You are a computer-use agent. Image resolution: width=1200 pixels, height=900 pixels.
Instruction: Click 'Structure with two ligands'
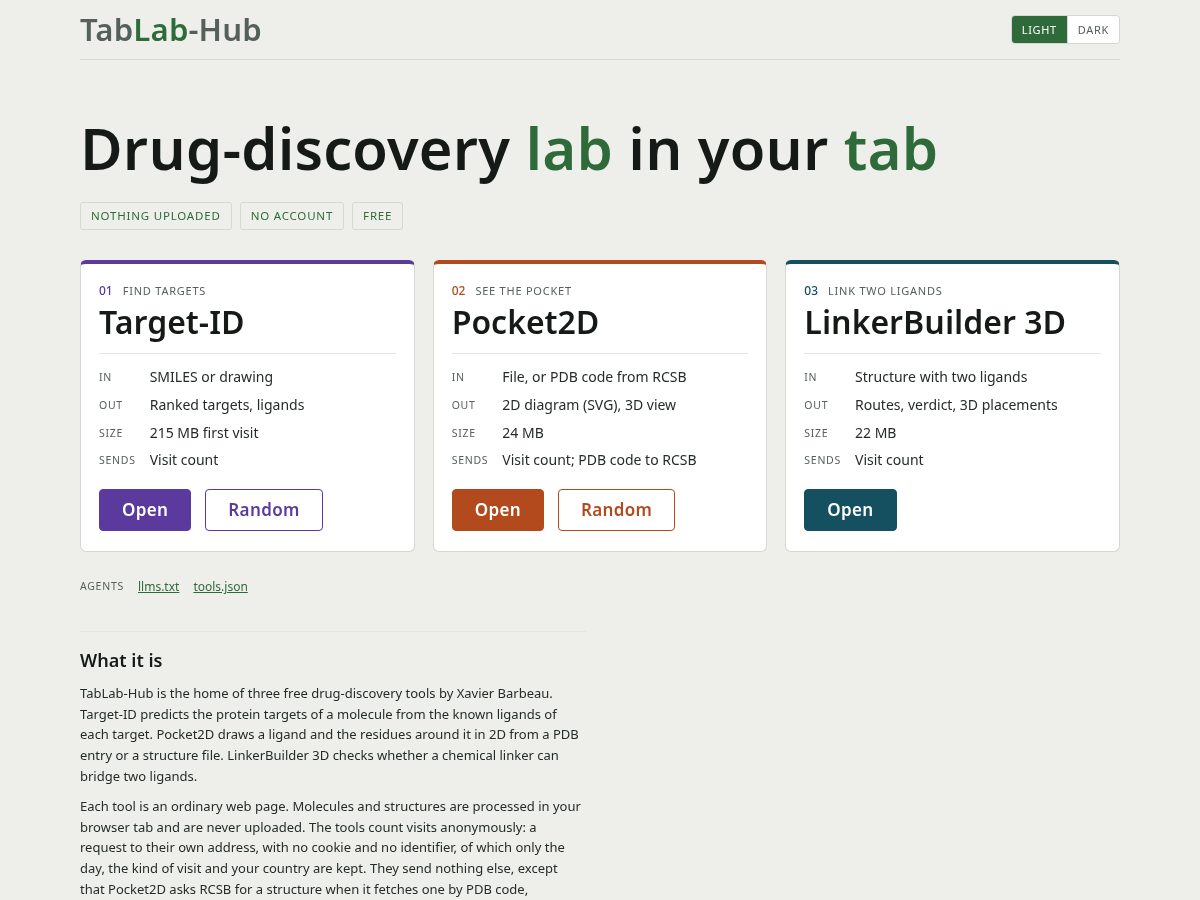[941, 377]
